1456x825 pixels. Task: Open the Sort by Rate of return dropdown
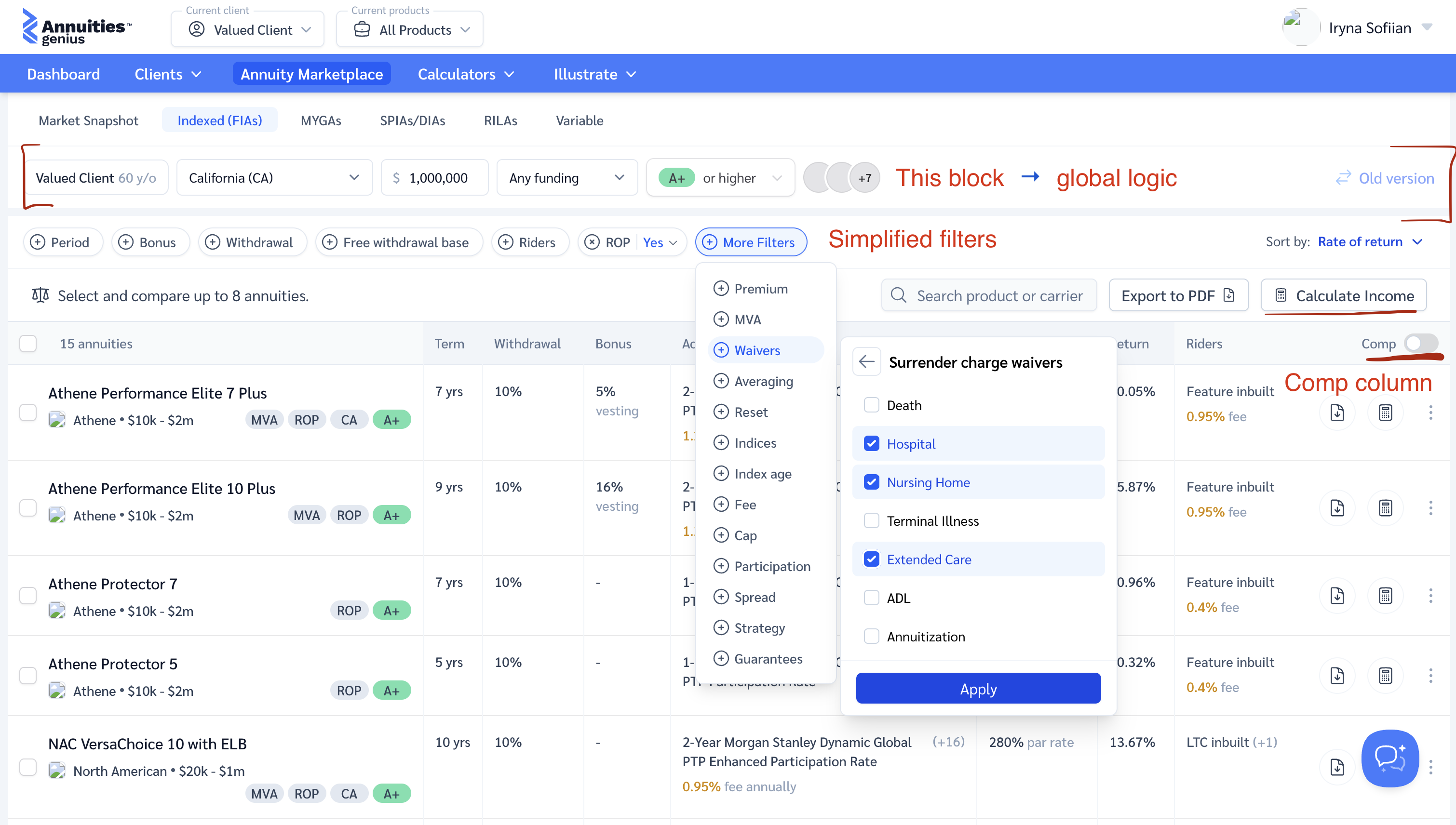(x=1370, y=241)
